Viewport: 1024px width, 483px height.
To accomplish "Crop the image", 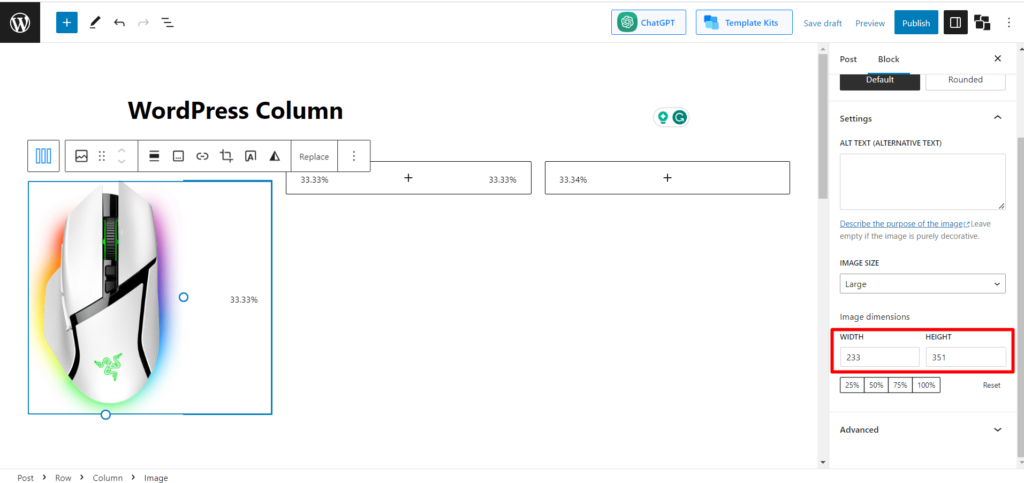I will [x=227, y=156].
